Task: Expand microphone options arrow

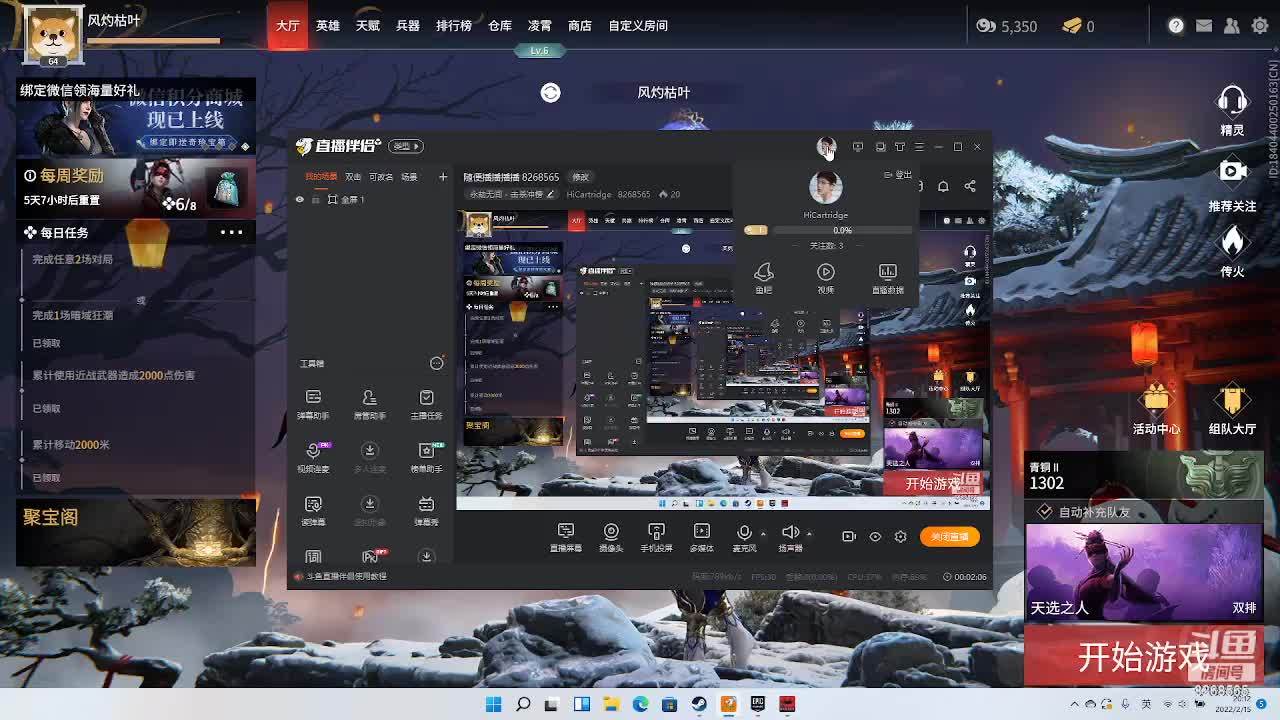Action: coord(763,533)
